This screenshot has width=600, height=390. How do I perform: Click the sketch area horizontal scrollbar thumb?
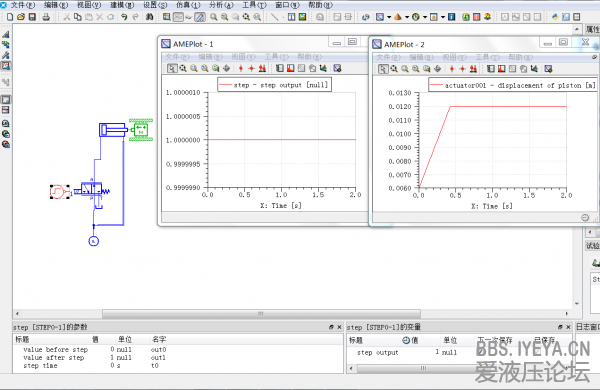point(261,314)
